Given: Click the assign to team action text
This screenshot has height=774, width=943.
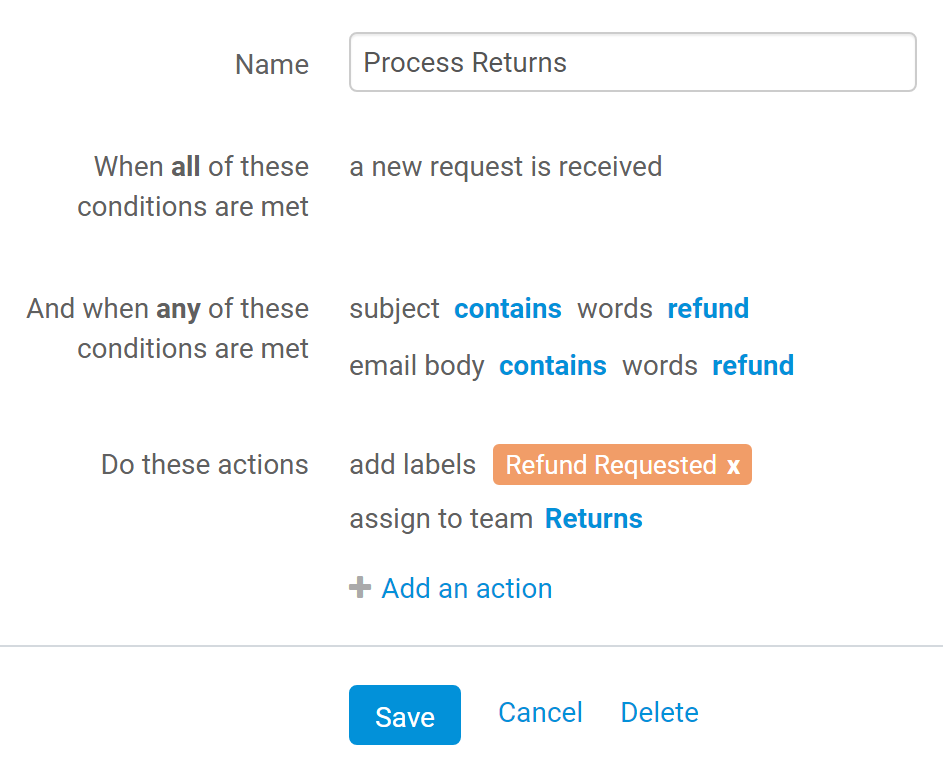Looking at the screenshot, I should click(441, 519).
